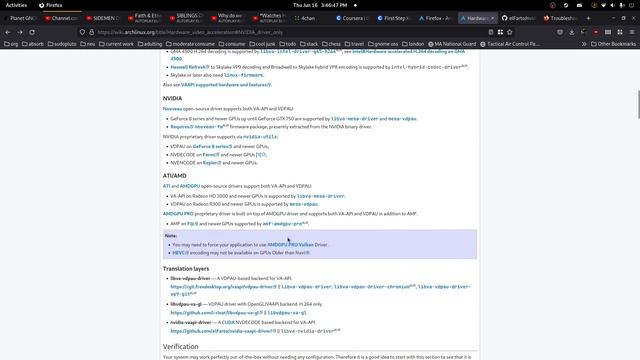Show site security info via padlock icon
The image size is (640, 360).
(91, 32)
